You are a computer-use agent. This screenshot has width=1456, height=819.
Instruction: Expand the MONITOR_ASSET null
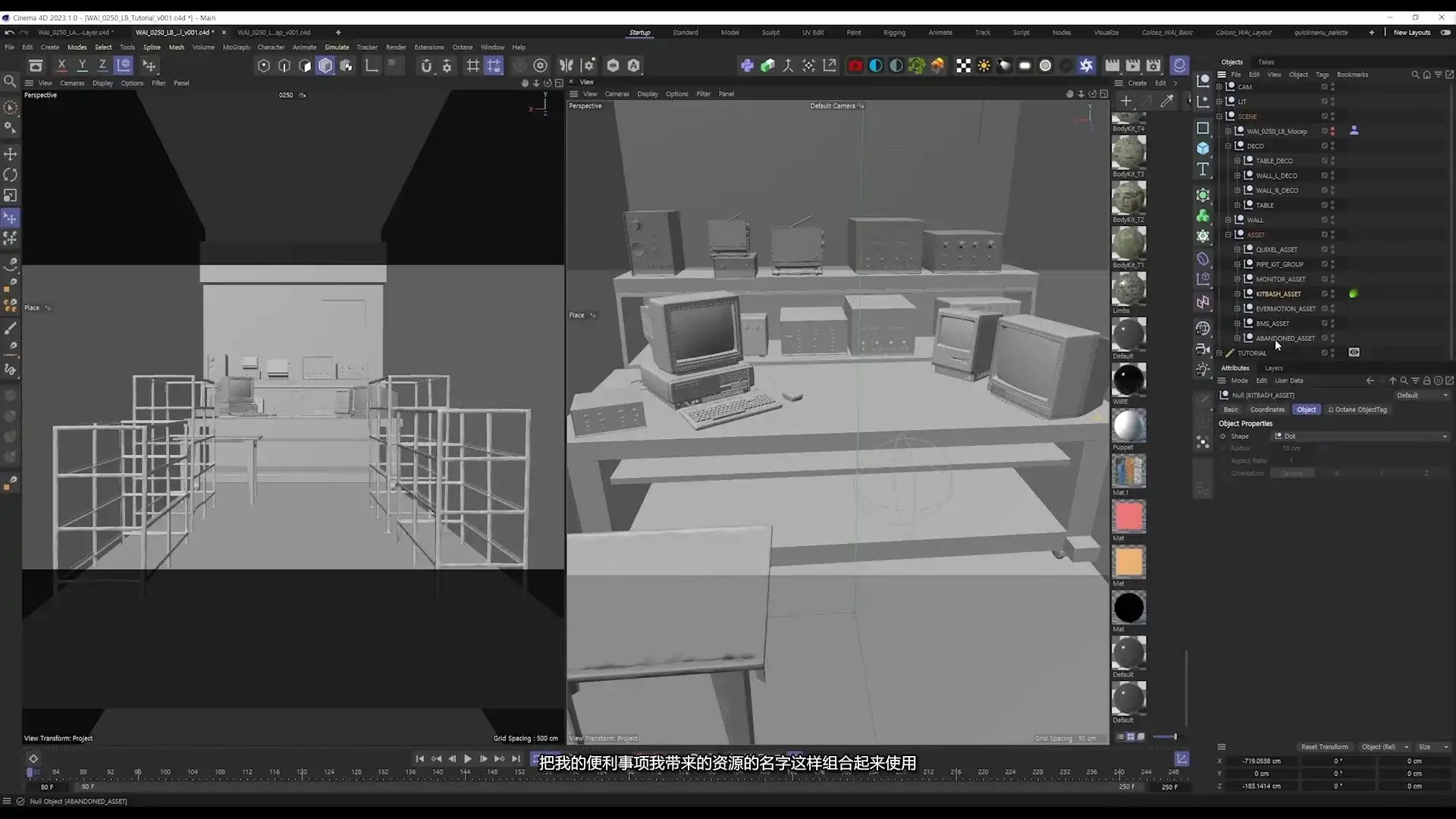1237,279
